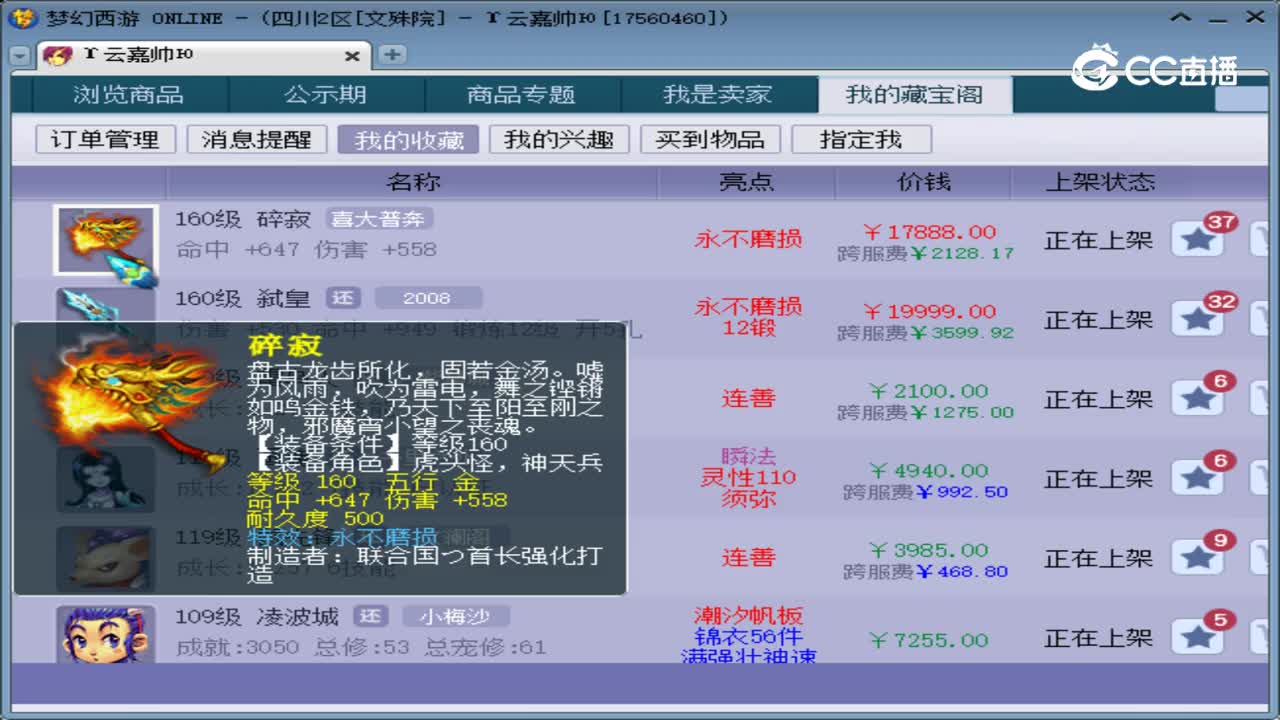Click favorite star with badge 37
This screenshot has height=720, width=1280.
1197,240
